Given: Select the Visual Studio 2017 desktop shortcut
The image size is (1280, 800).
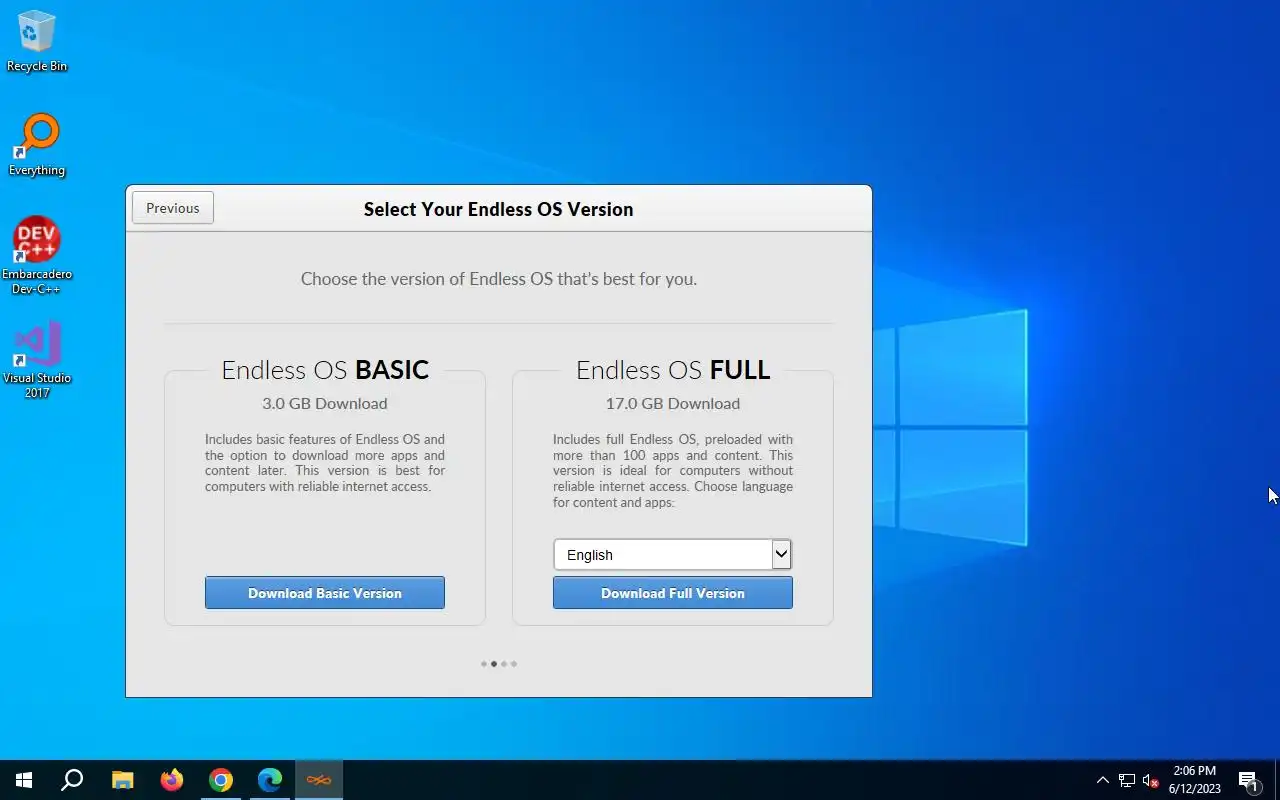Looking at the screenshot, I should pos(37,360).
